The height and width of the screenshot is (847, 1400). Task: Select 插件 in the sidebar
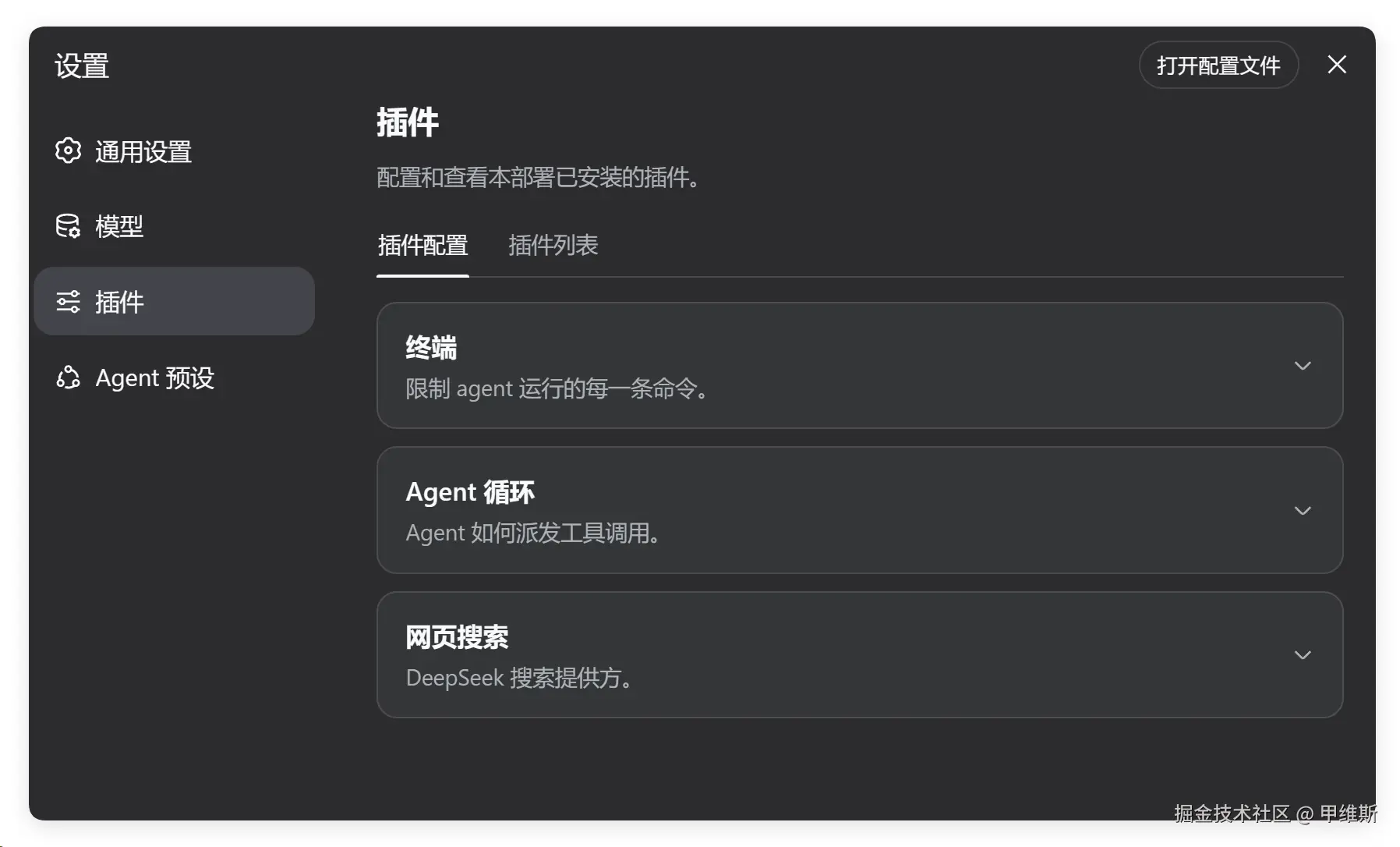[x=175, y=302]
